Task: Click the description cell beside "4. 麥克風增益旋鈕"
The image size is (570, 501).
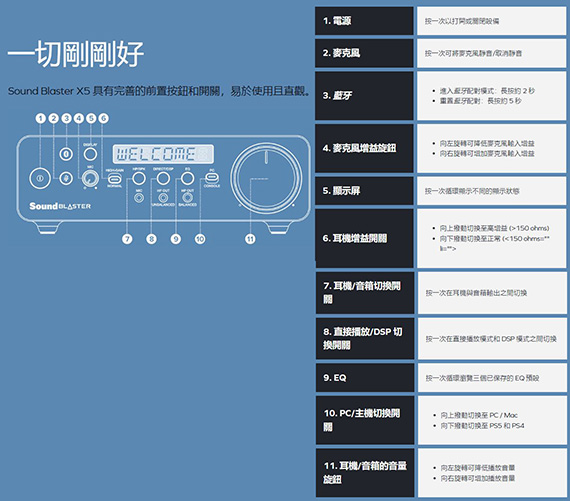Action: click(491, 148)
